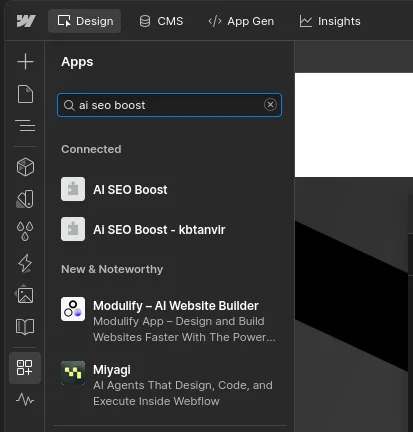The image size is (413, 432).
Task: Click the Miyagi description text
Action: tap(183, 393)
